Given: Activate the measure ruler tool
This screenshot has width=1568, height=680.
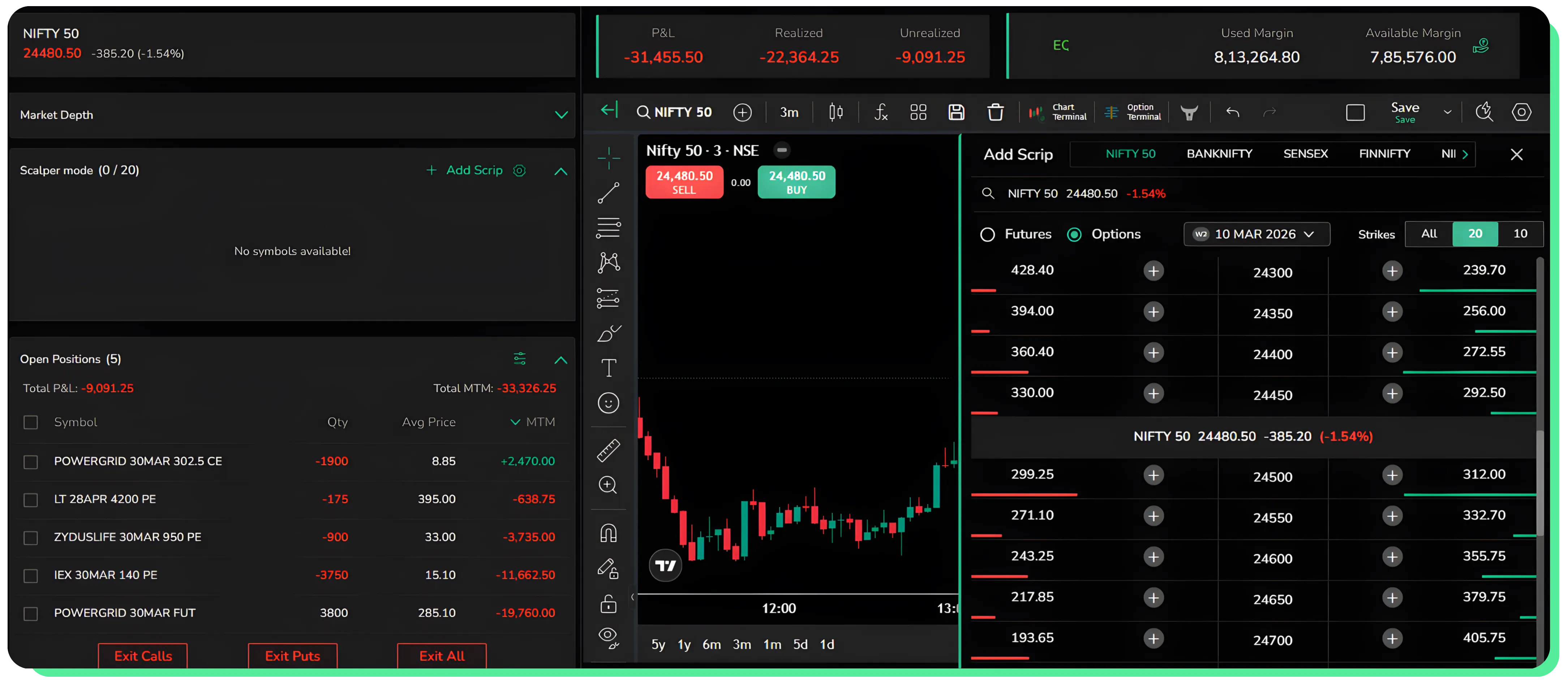Looking at the screenshot, I should coord(608,450).
